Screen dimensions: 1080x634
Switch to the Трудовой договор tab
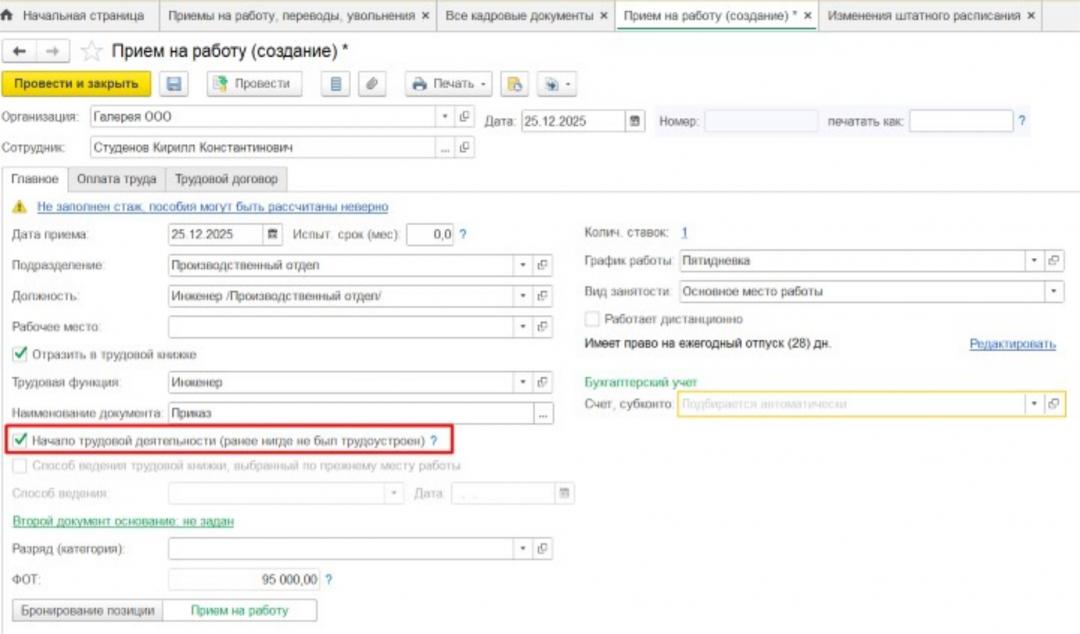coord(226,178)
